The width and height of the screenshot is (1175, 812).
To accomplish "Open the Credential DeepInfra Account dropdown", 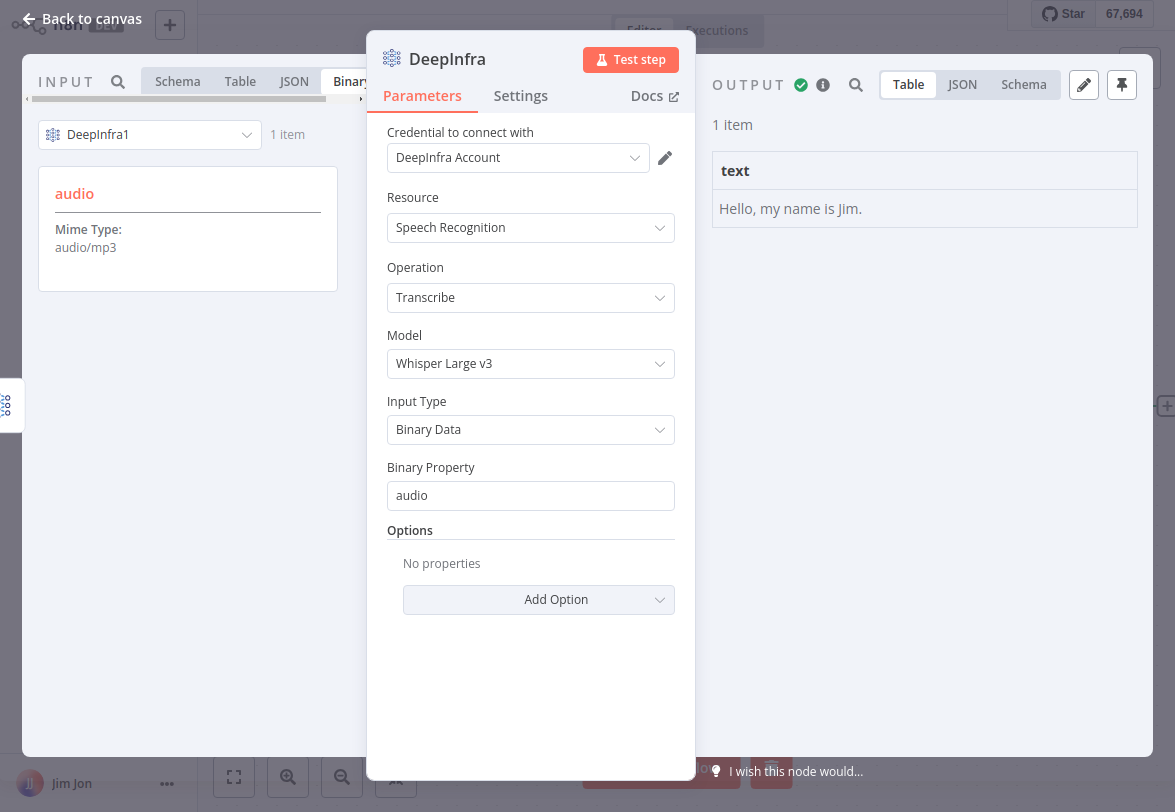I will point(518,158).
